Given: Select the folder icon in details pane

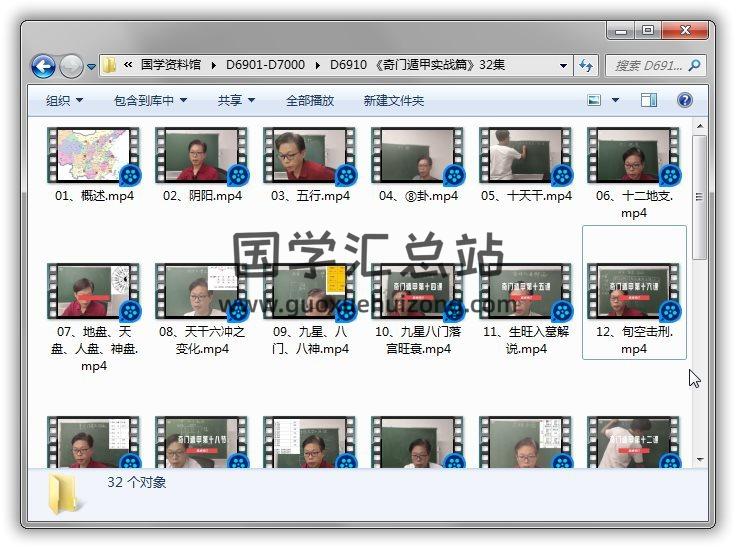Looking at the screenshot, I should coord(64,491).
